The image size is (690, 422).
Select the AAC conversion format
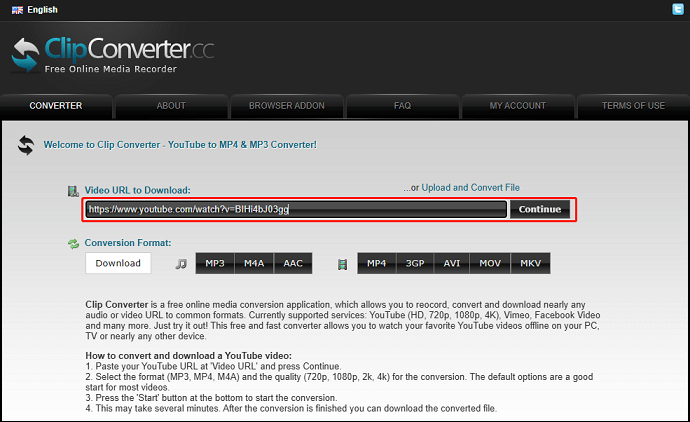(293, 263)
